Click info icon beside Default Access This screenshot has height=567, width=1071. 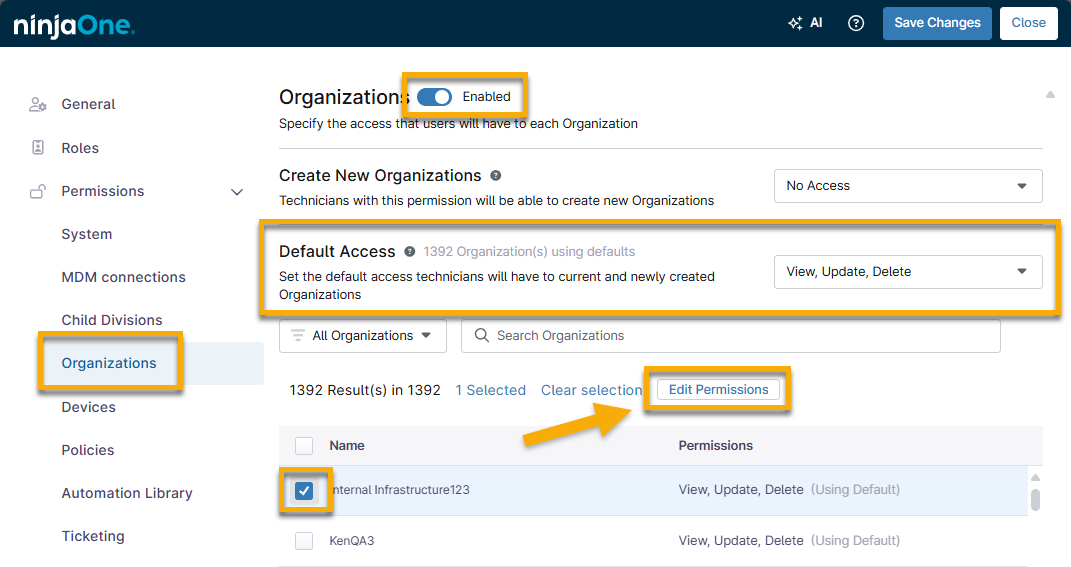[409, 251]
